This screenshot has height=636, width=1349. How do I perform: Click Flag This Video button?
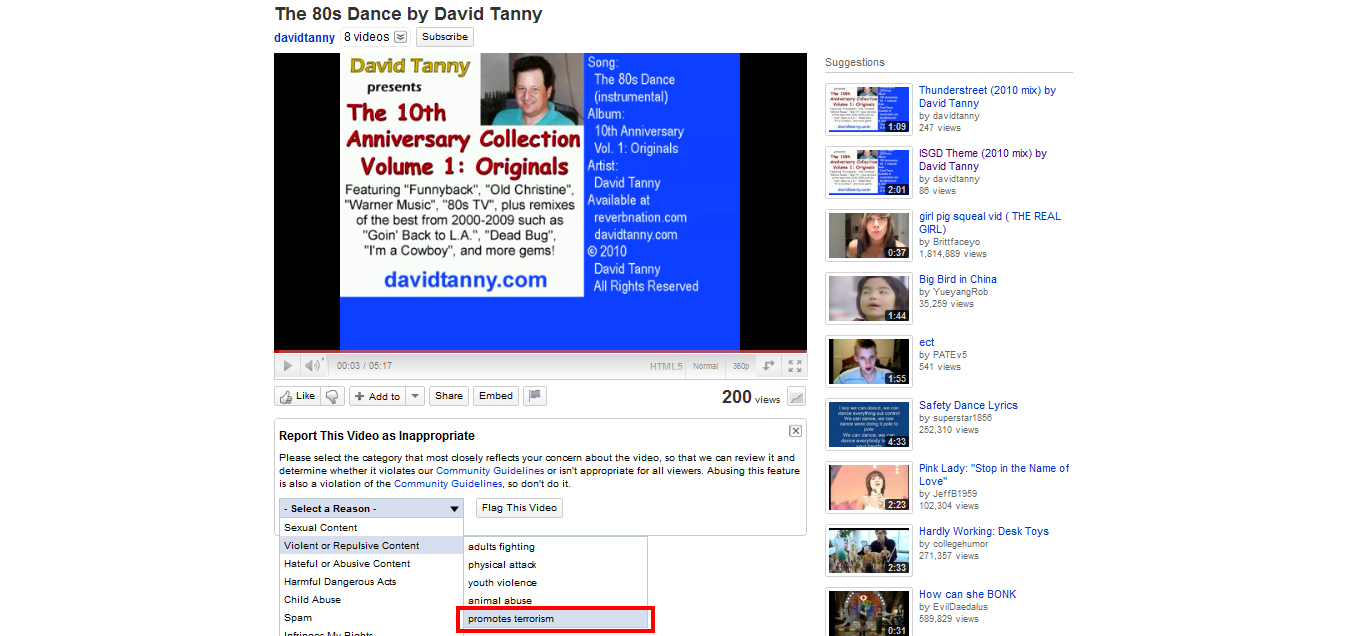519,508
